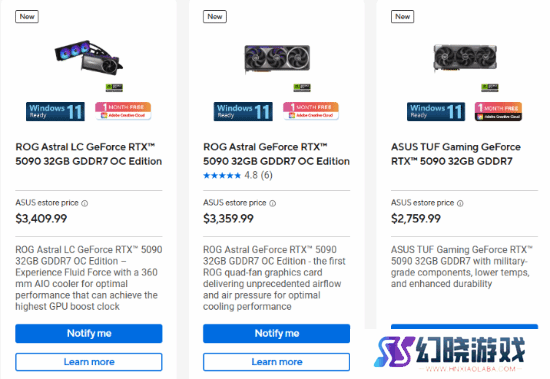
Task: Click the ASUS TUF Gaming card image
Action: click(465, 58)
